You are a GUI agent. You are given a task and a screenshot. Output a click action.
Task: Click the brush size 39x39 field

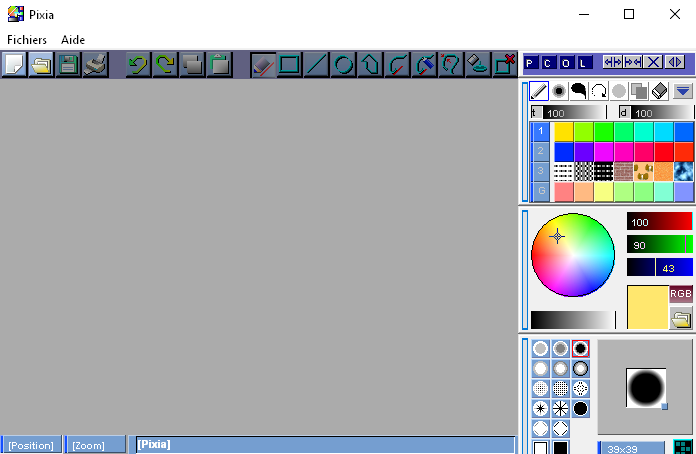629,447
